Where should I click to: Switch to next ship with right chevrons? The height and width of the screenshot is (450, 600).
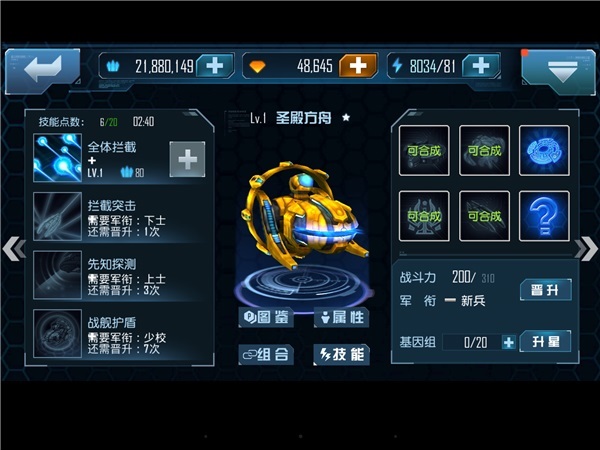[x=586, y=249]
